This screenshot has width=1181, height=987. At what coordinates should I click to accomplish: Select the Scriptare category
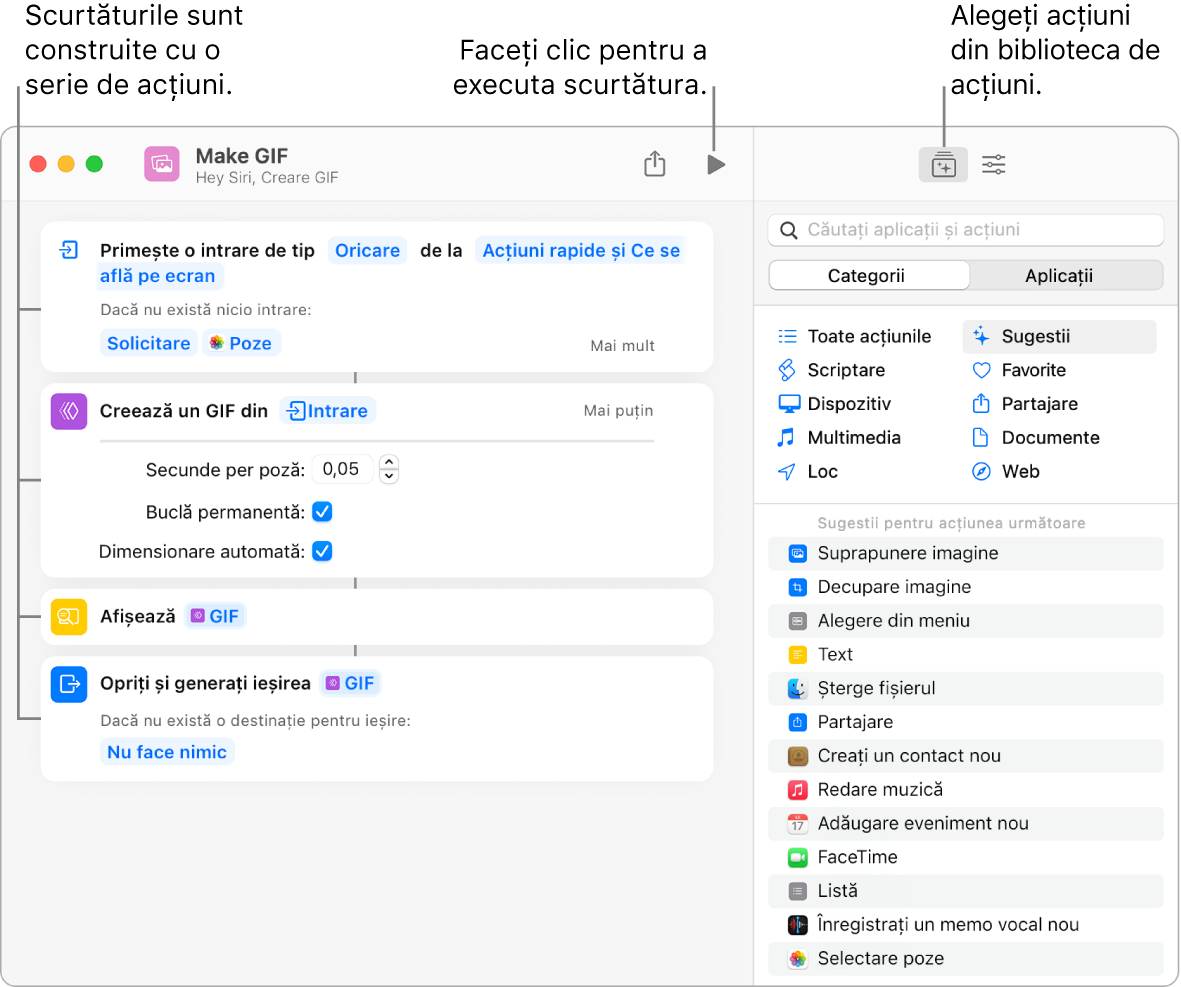point(845,370)
